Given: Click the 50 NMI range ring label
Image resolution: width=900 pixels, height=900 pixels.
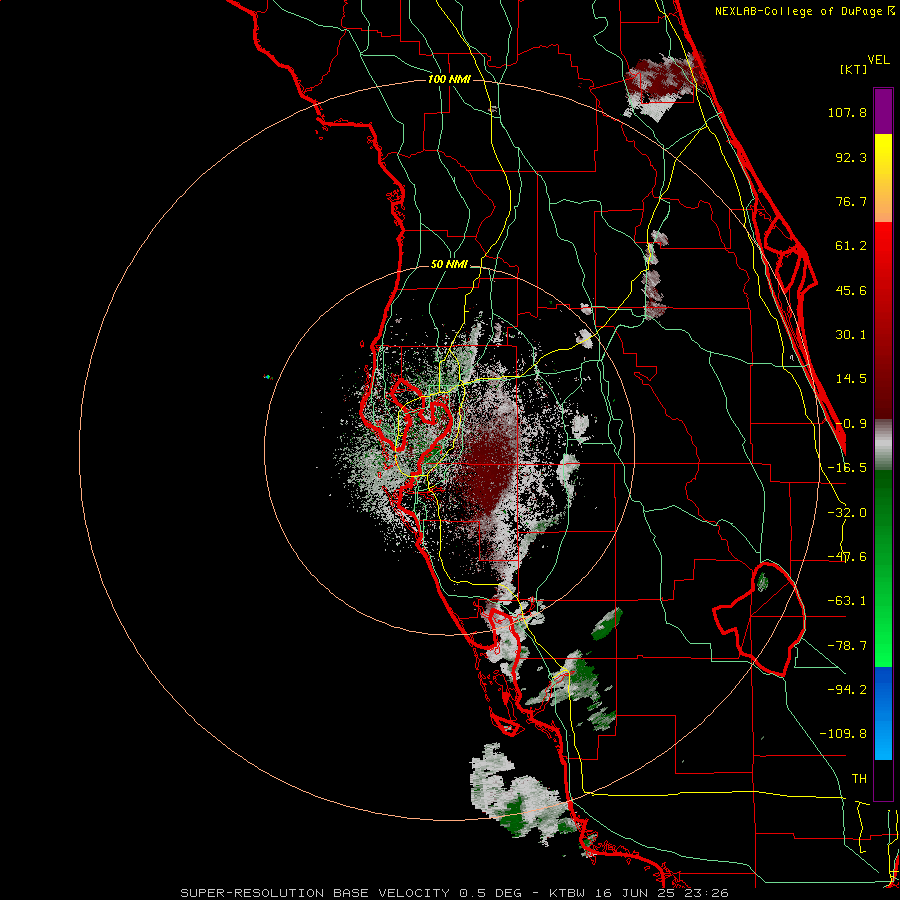Looking at the screenshot, I should (x=449, y=264).
